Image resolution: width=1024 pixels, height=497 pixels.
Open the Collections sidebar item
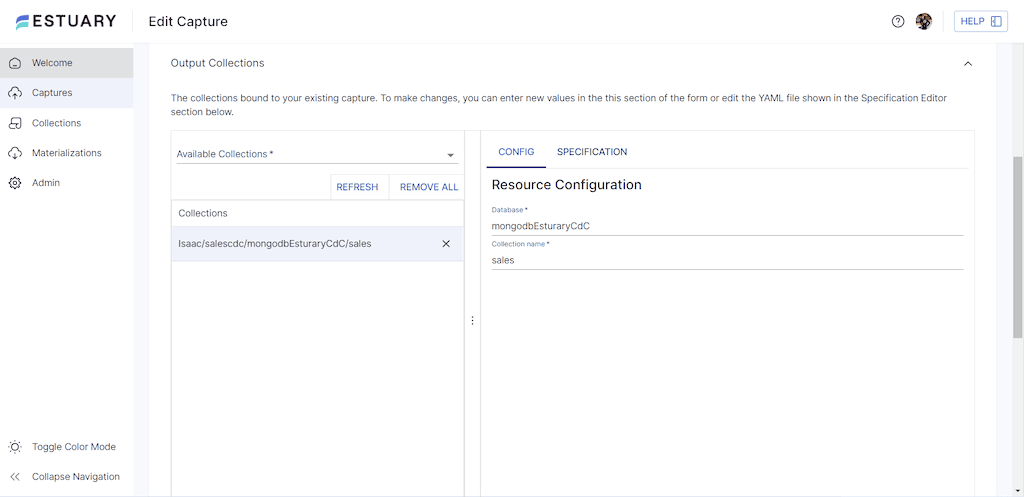[67, 123]
